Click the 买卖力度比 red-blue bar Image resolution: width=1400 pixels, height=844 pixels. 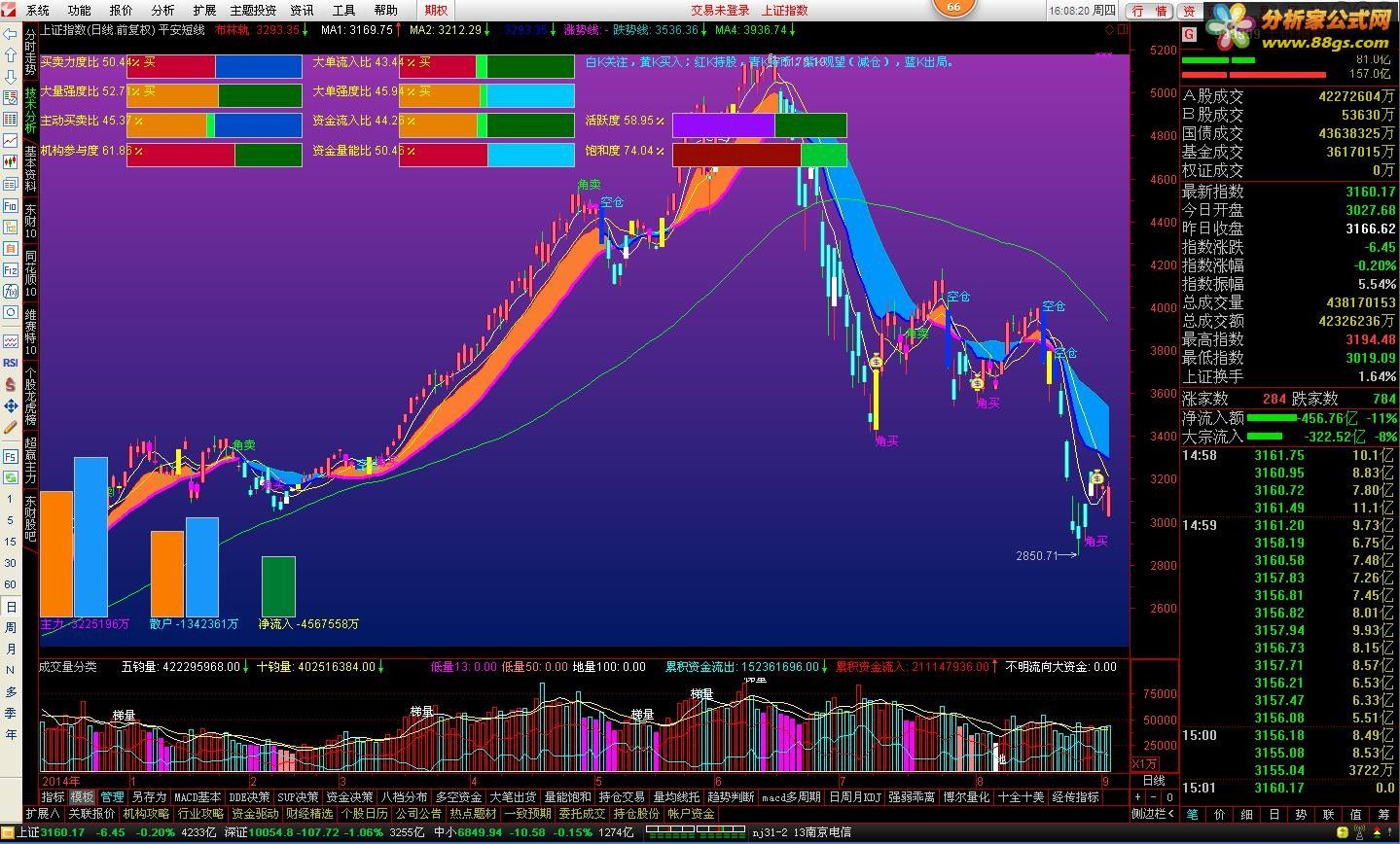214,66
